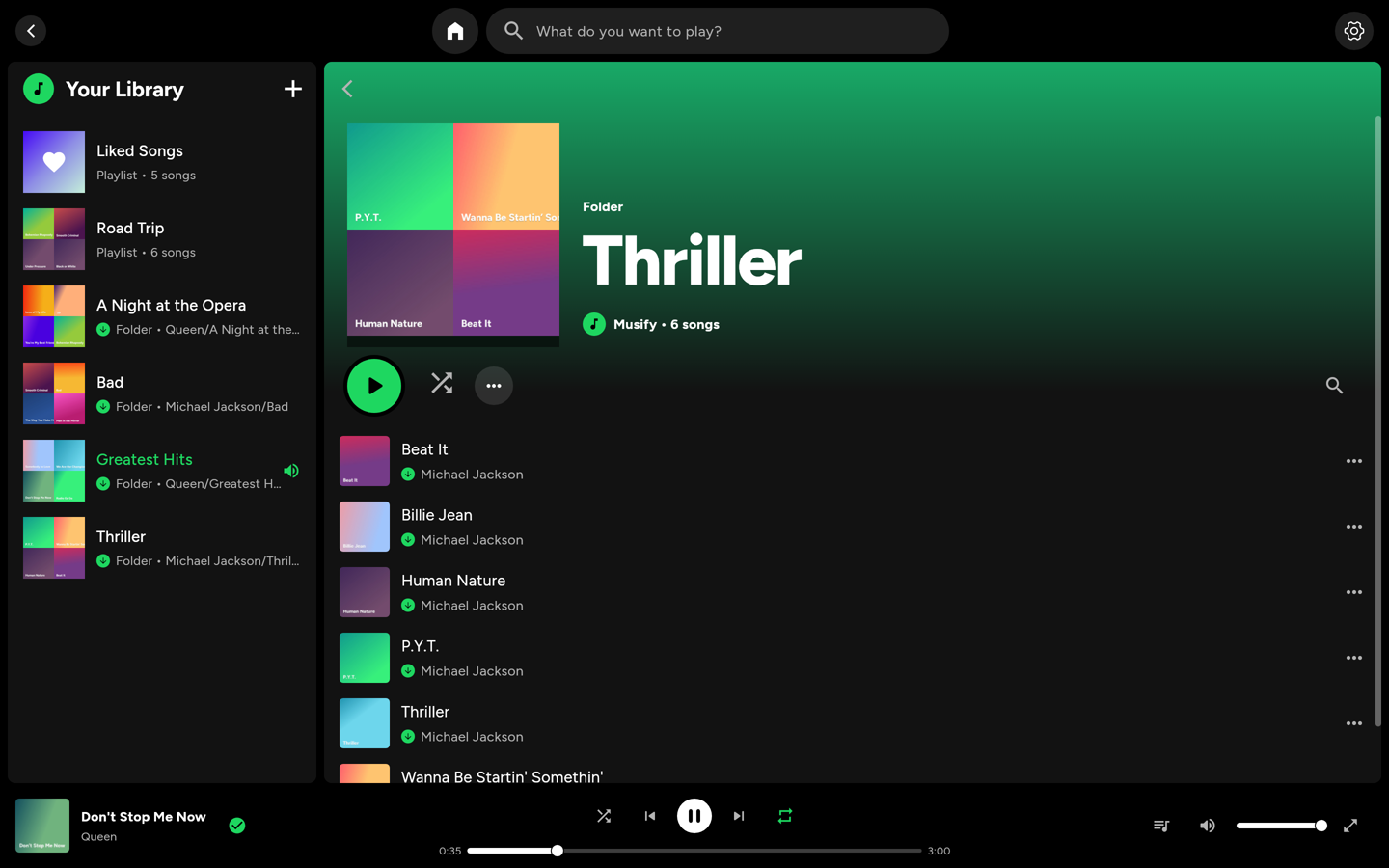This screenshot has height=868, width=1389.
Task: Search within the Thriller folder
Action: 1334,386
